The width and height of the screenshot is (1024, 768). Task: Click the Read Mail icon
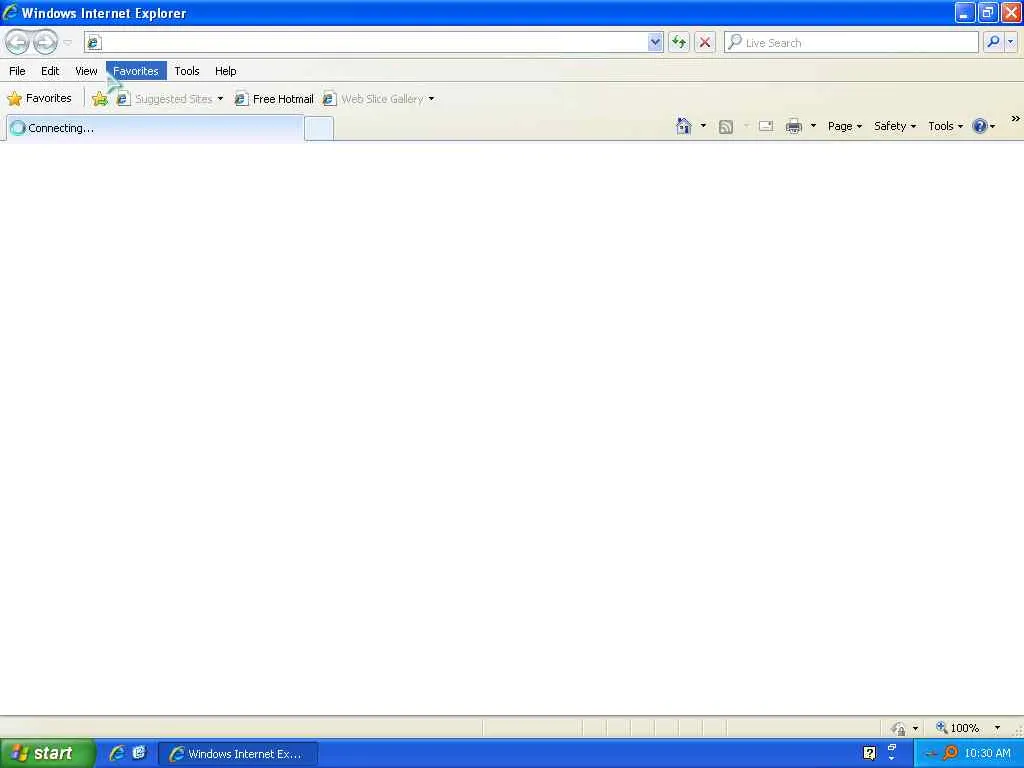765,126
